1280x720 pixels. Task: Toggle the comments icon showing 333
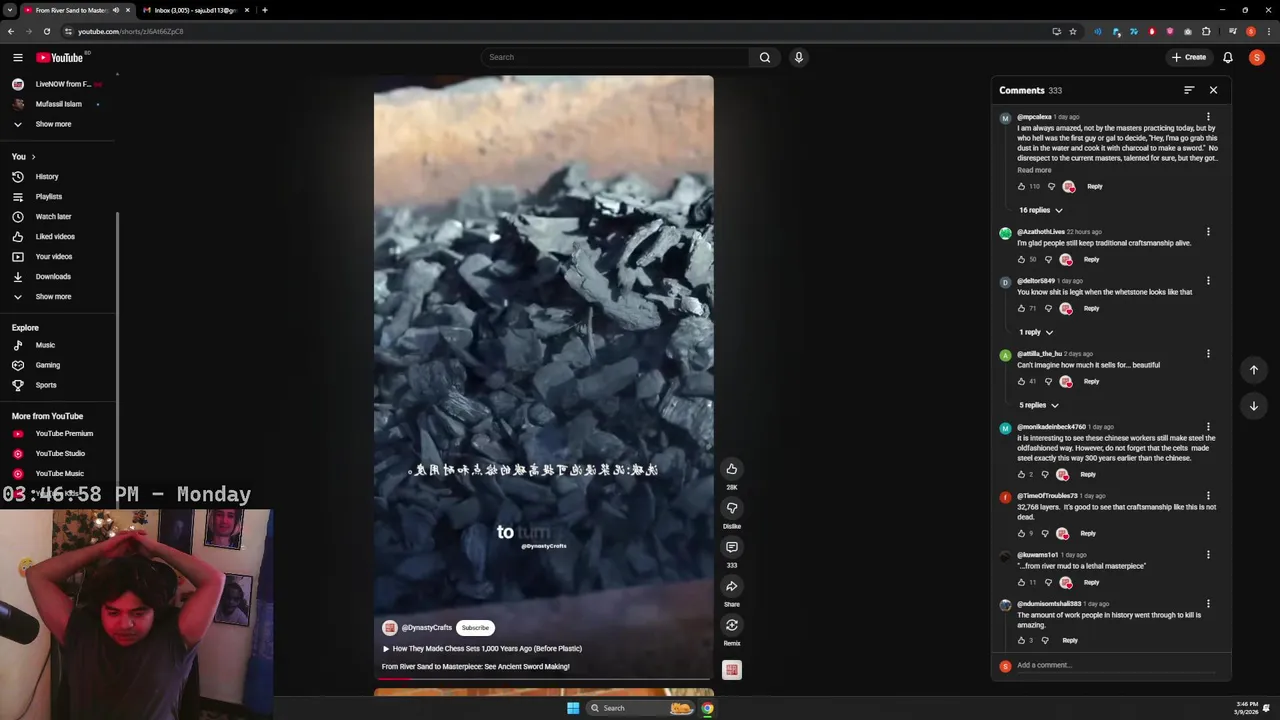(x=732, y=547)
